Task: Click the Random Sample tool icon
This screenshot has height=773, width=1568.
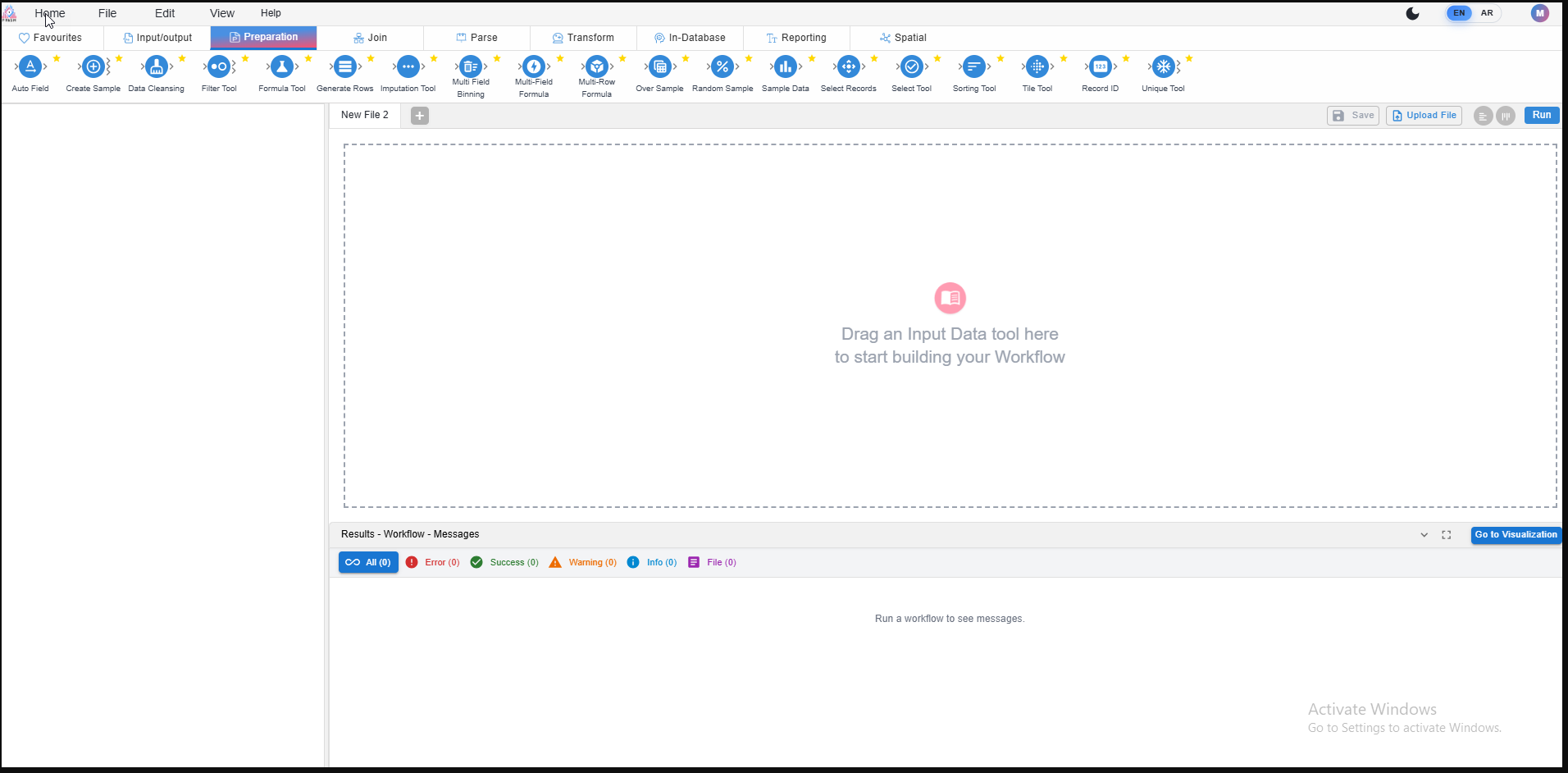Action: click(x=722, y=67)
